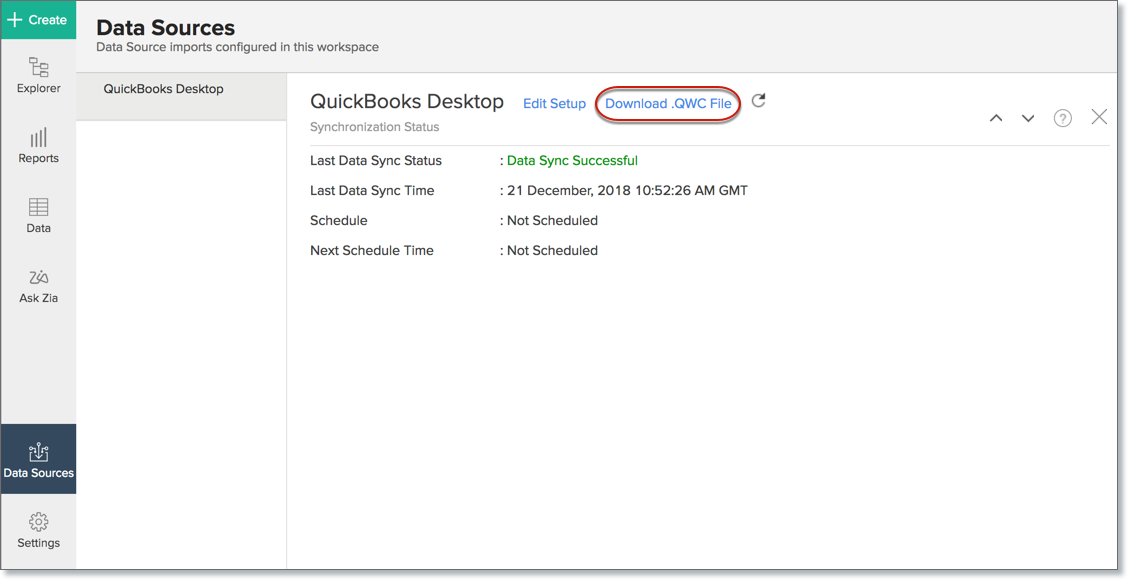Select the Data Sources sidebar icon

[38, 459]
